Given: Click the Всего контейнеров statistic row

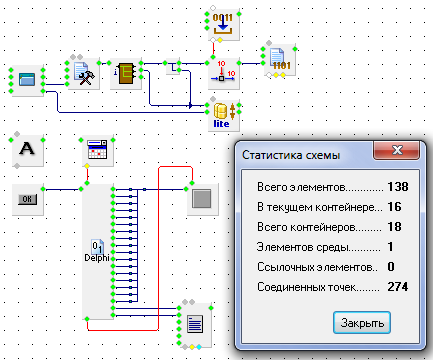Looking at the screenshot, I should point(329,227).
